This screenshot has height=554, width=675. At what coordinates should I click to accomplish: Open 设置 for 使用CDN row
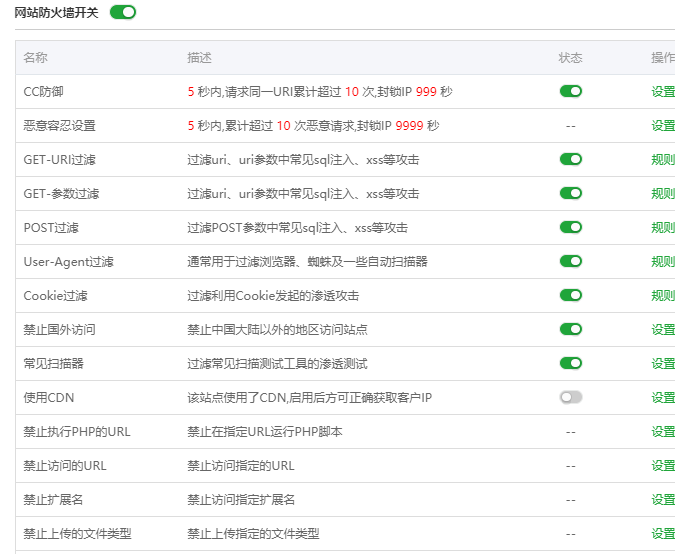663,397
